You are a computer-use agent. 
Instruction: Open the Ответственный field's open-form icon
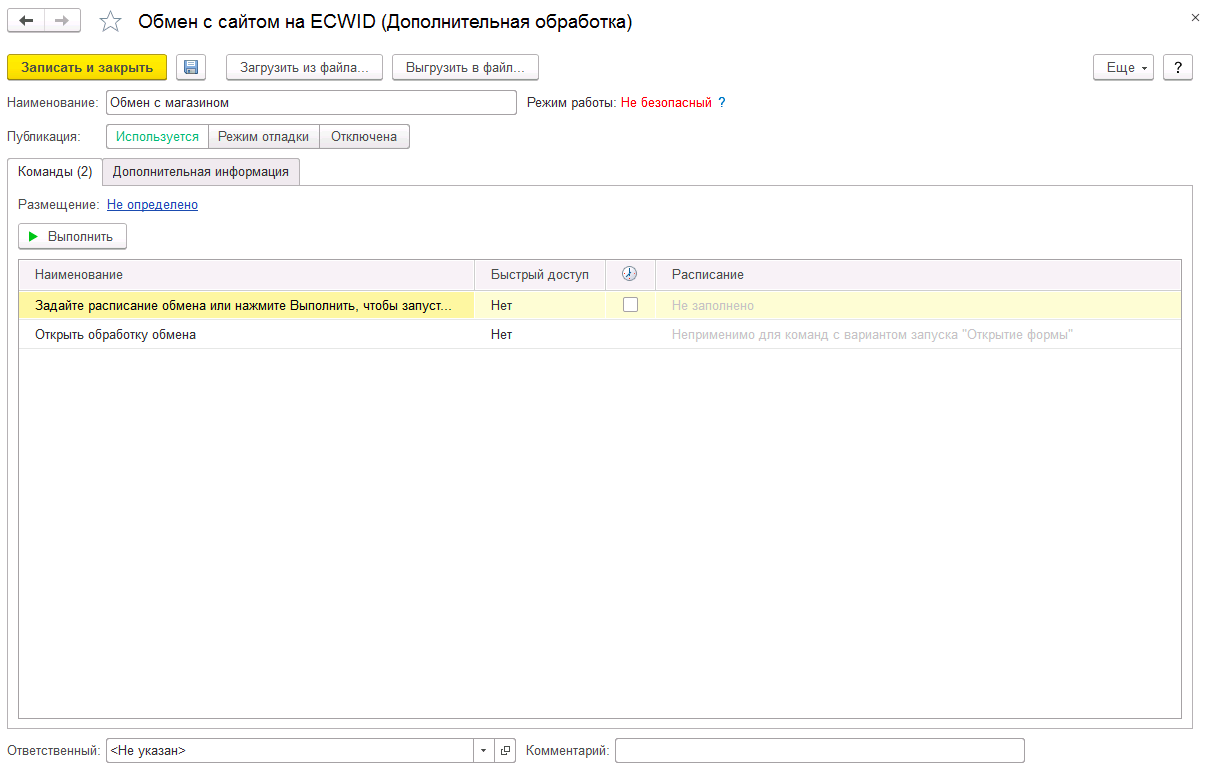pos(506,750)
